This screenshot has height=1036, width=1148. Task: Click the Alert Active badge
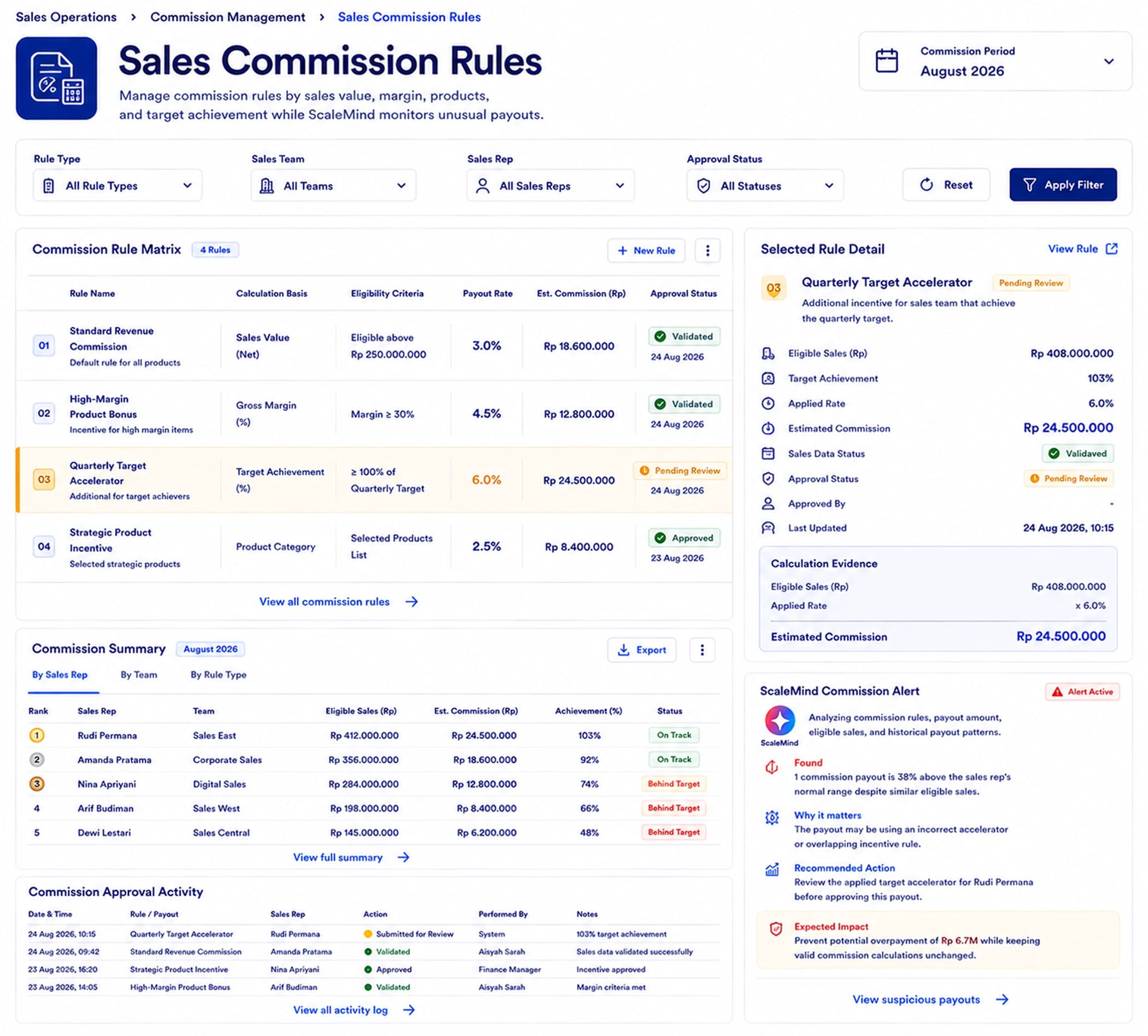[1082, 692]
